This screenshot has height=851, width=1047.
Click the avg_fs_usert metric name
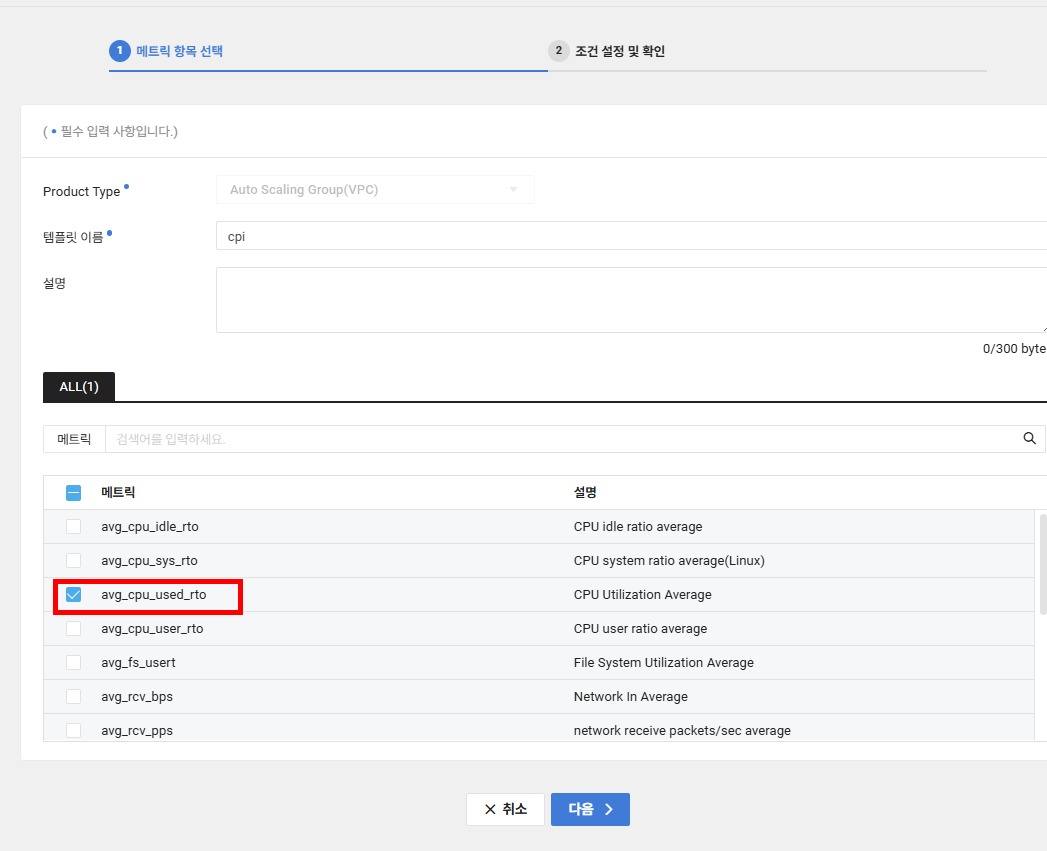point(138,663)
